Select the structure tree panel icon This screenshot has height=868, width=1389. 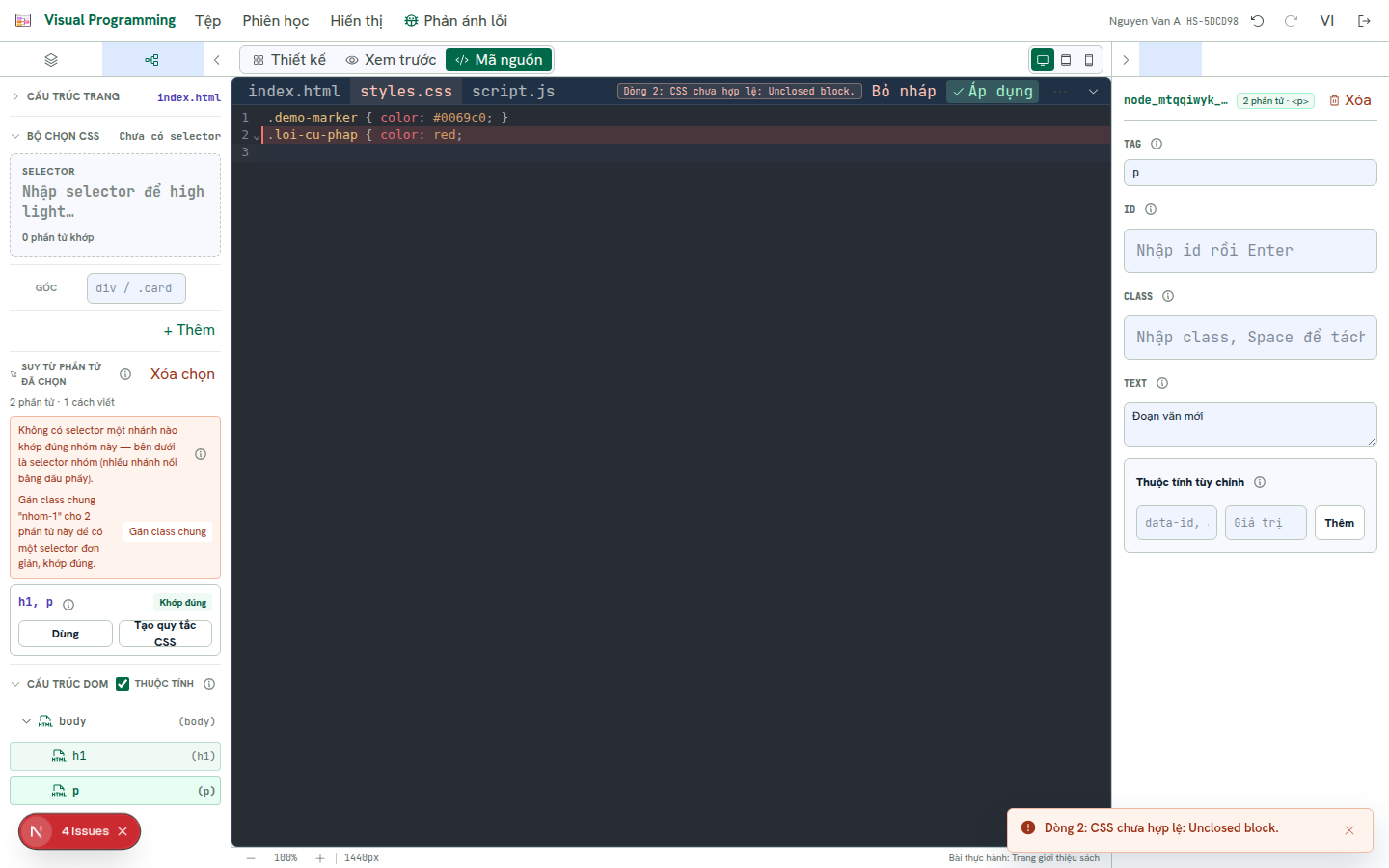(x=151, y=60)
